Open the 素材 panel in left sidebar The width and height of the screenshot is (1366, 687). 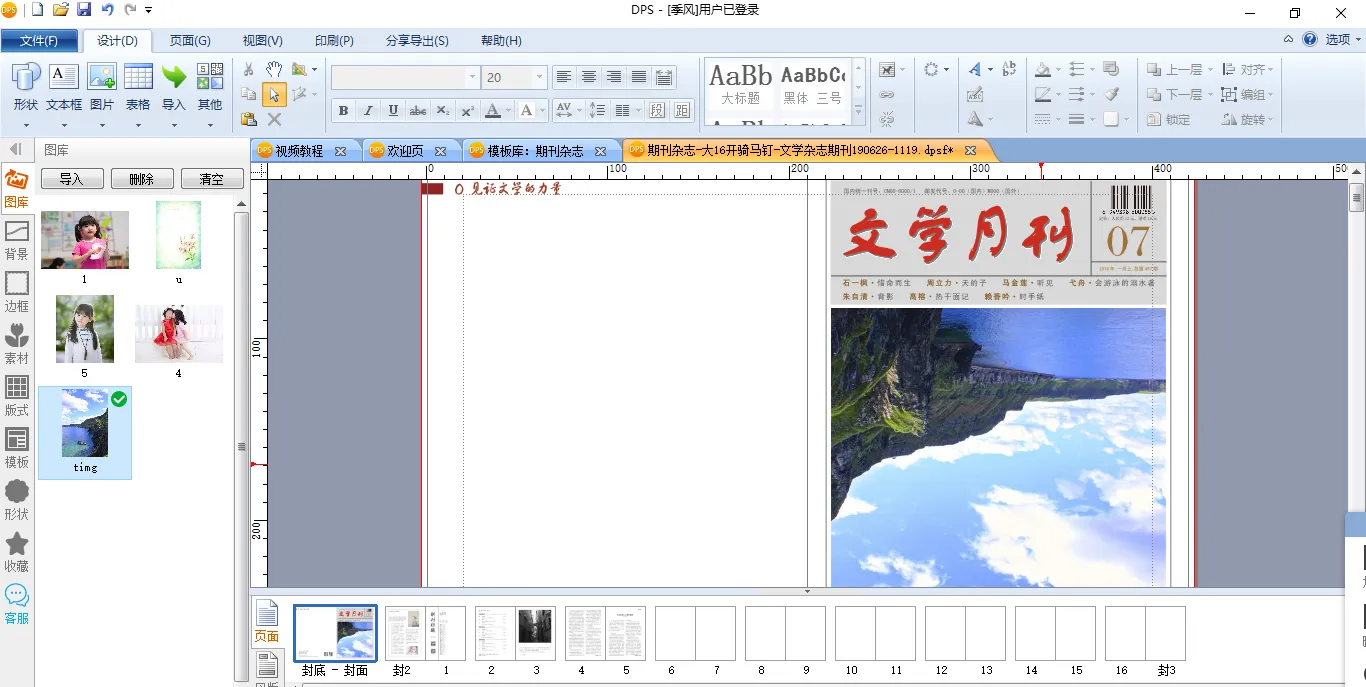[x=17, y=344]
